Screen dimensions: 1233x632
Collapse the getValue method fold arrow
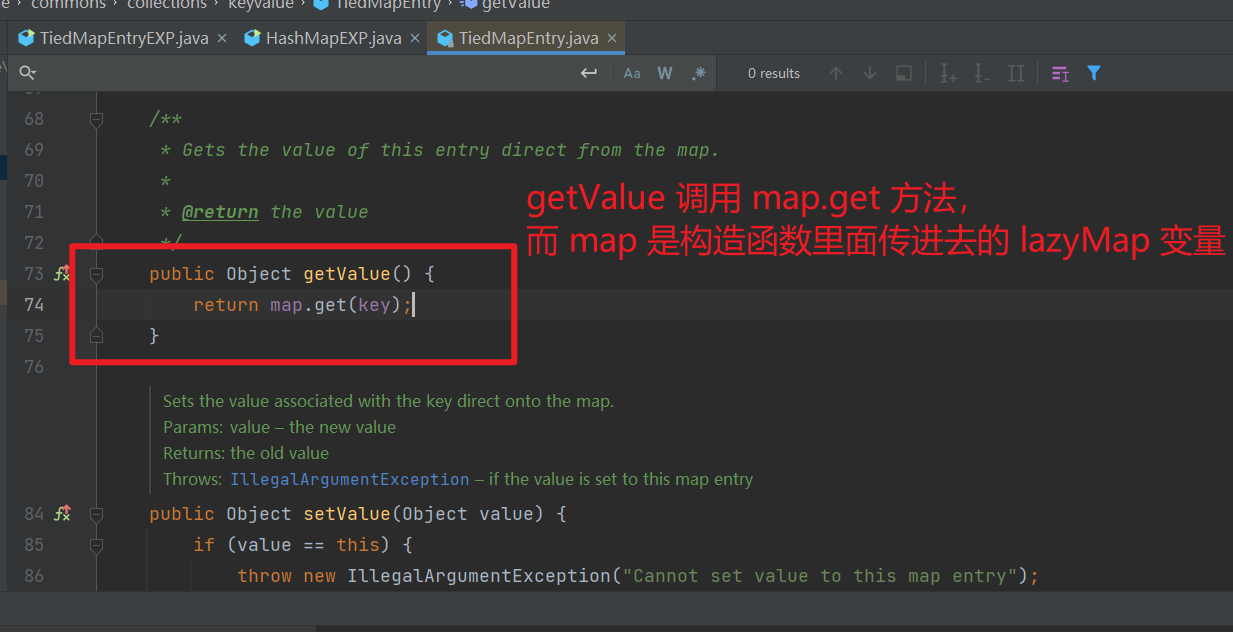point(96,273)
